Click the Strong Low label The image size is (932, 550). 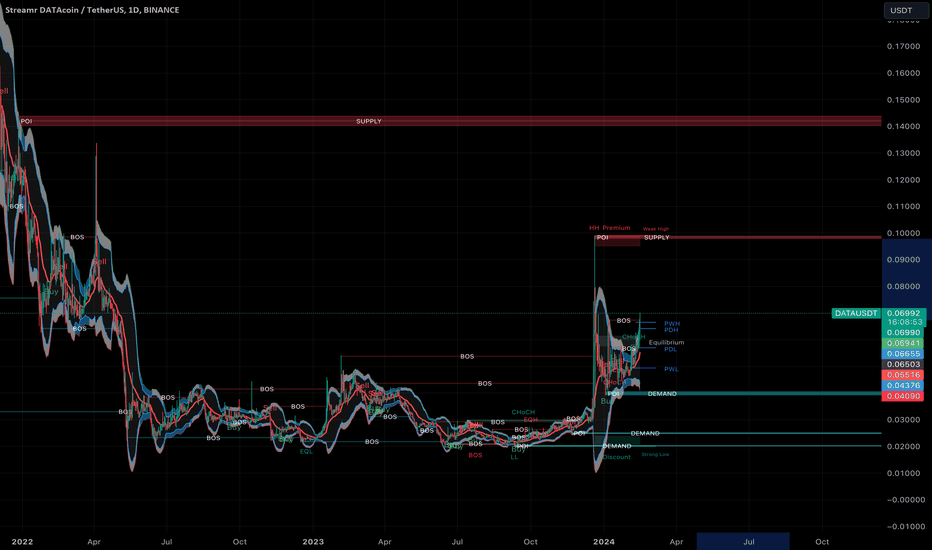pos(655,455)
